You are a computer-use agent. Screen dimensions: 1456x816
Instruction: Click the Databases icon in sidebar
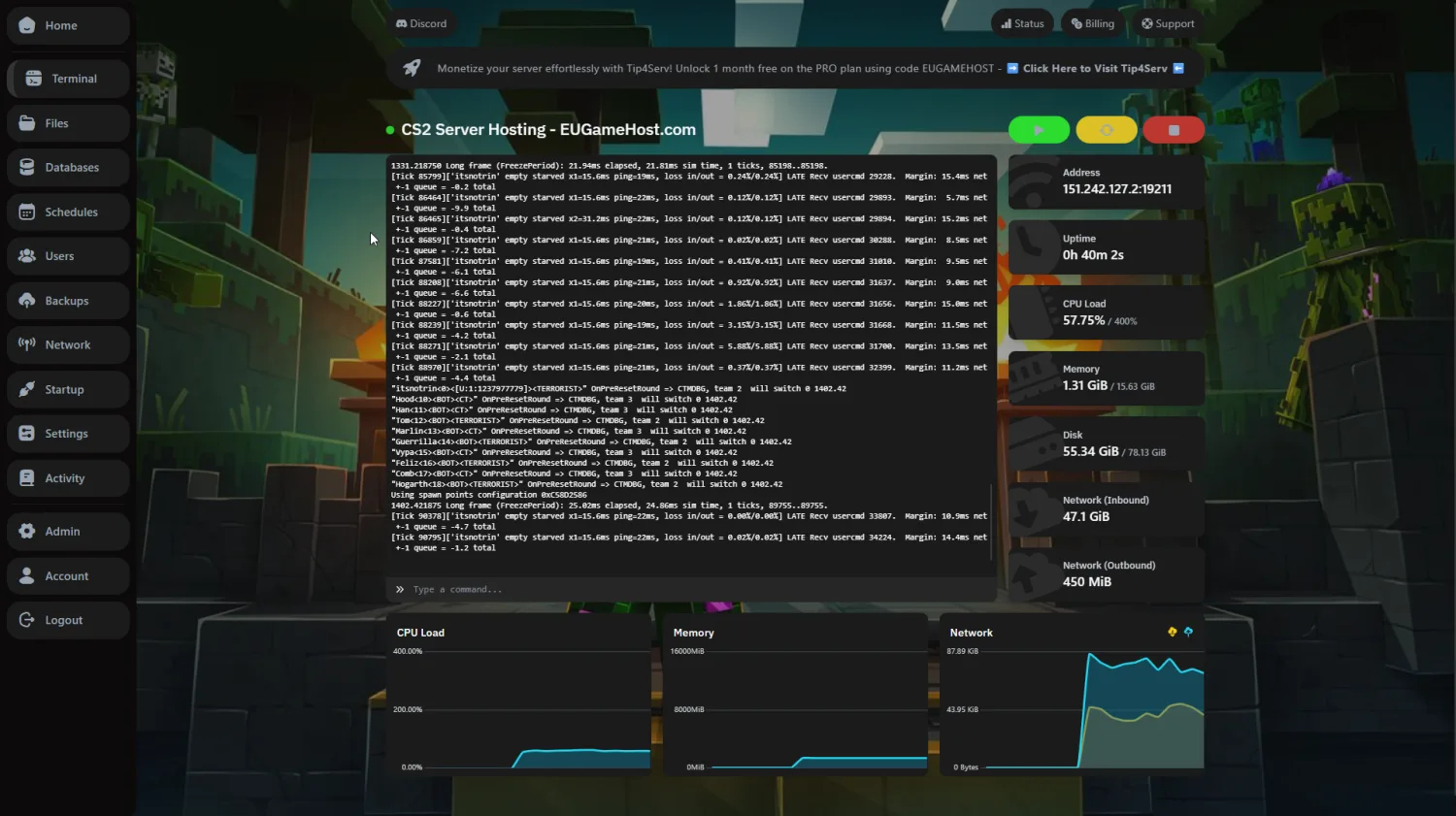pos(27,167)
